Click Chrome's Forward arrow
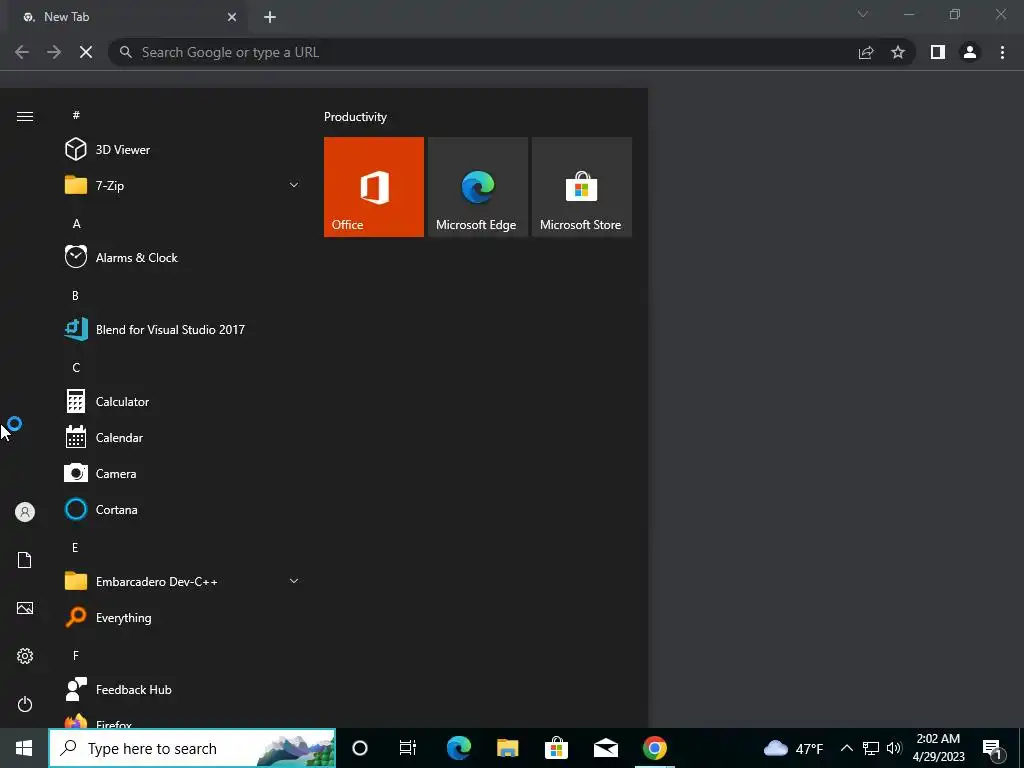The width and height of the screenshot is (1024, 768). tap(54, 52)
